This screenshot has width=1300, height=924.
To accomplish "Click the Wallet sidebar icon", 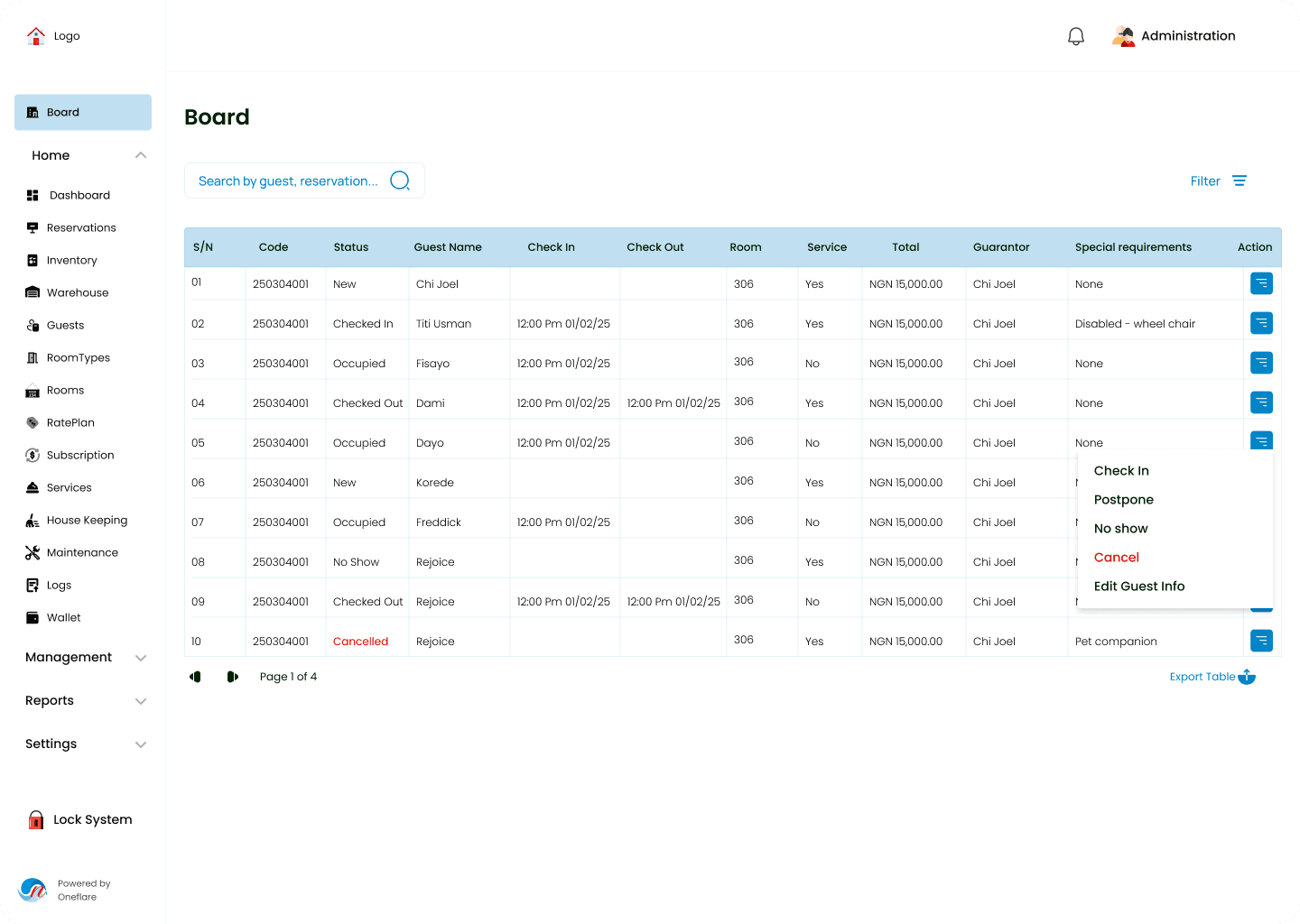I will [x=32, y=617].
